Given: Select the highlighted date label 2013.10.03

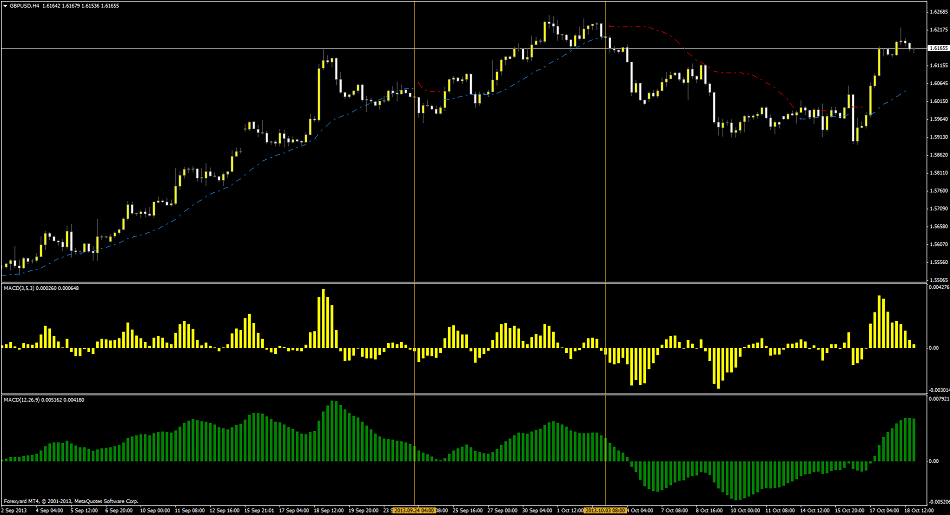Looking at the screenshot, I should (x=606, y=509).
